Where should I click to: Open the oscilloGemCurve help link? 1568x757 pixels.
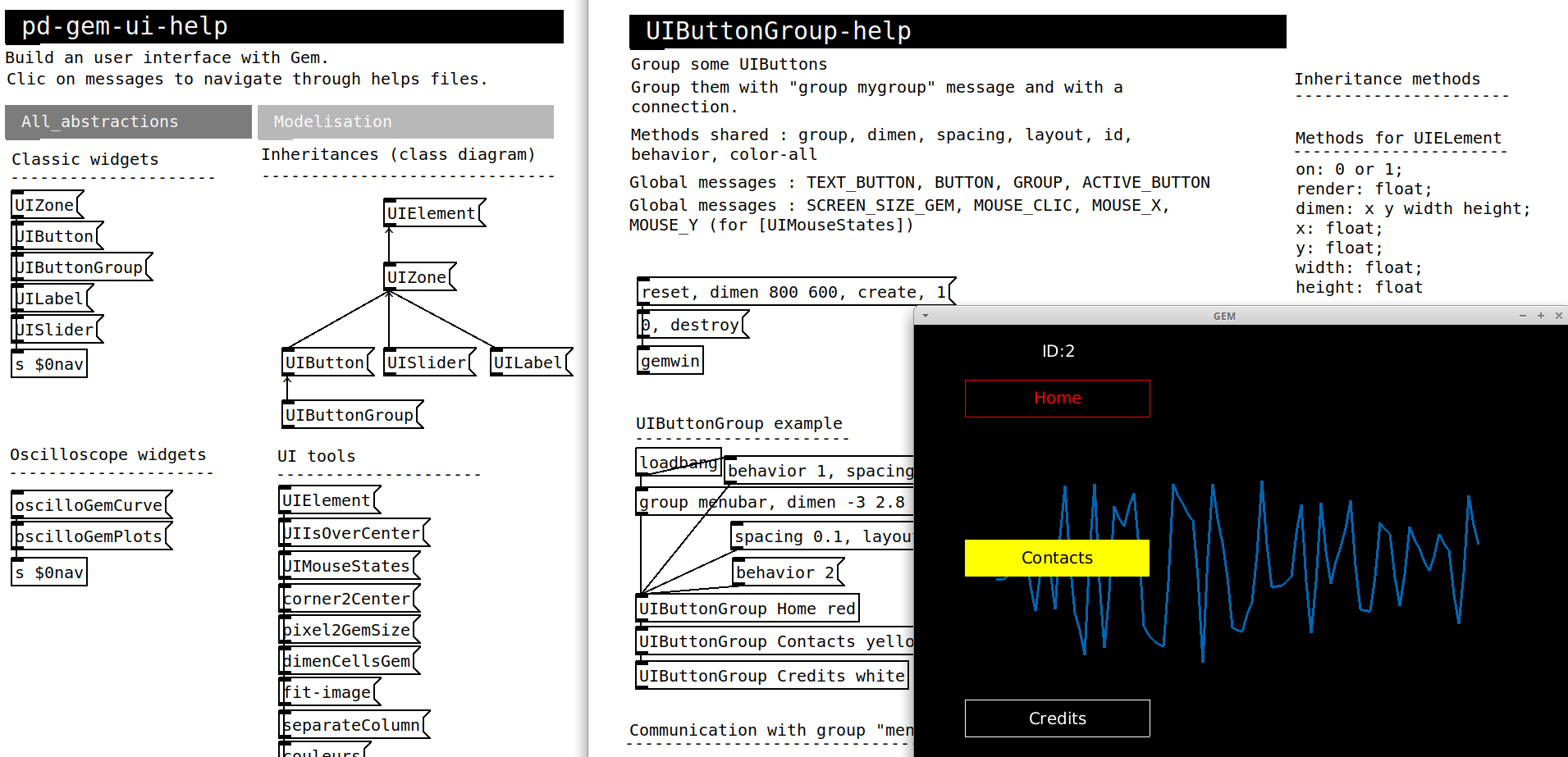(x=89, y=505)
